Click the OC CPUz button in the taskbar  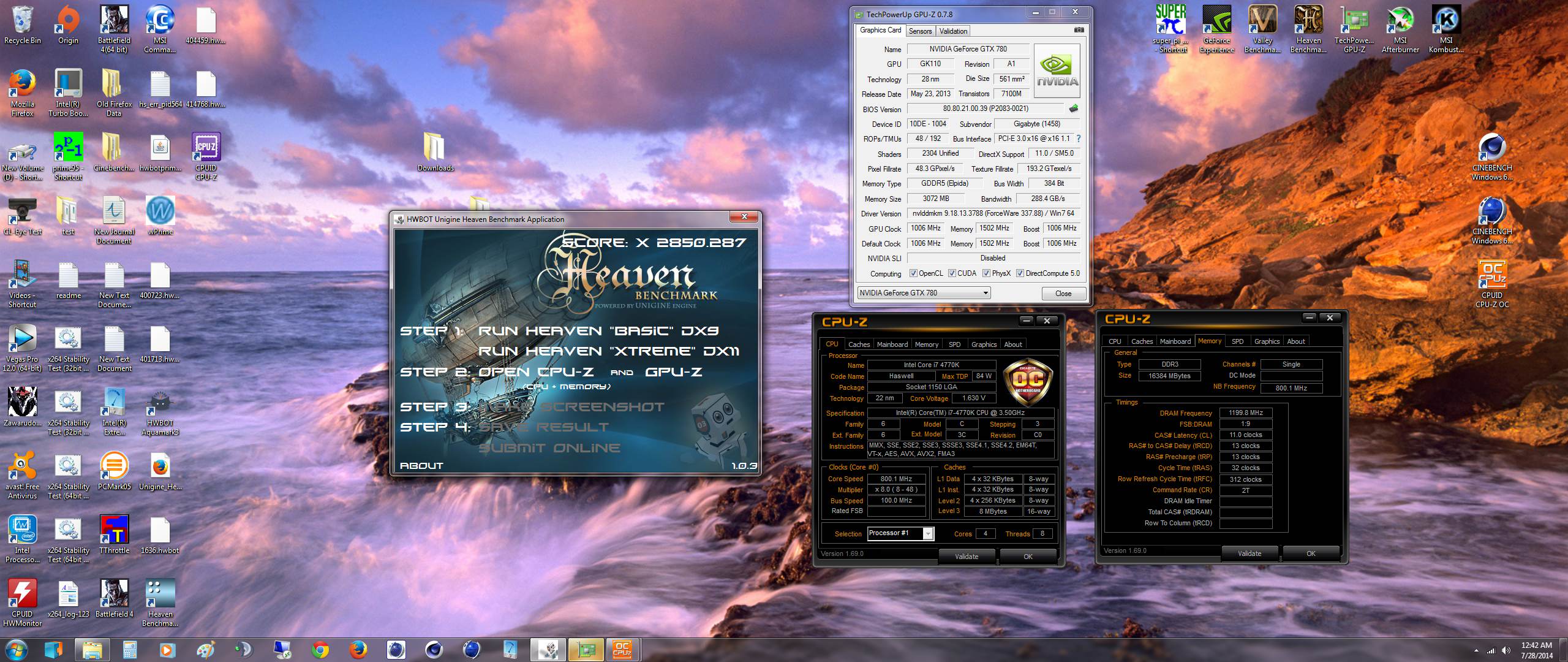pyautogui.click(x=622, y=649)
